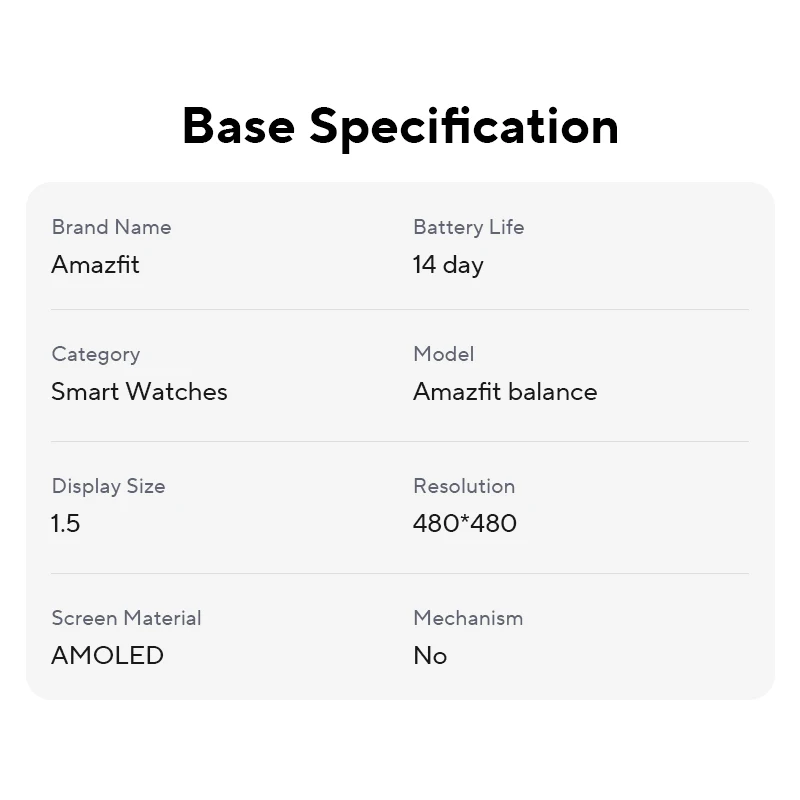Click divider line below Display Size row
Image resolution: width=800 pixels, height=800 pixels.
tap(400, 573)
